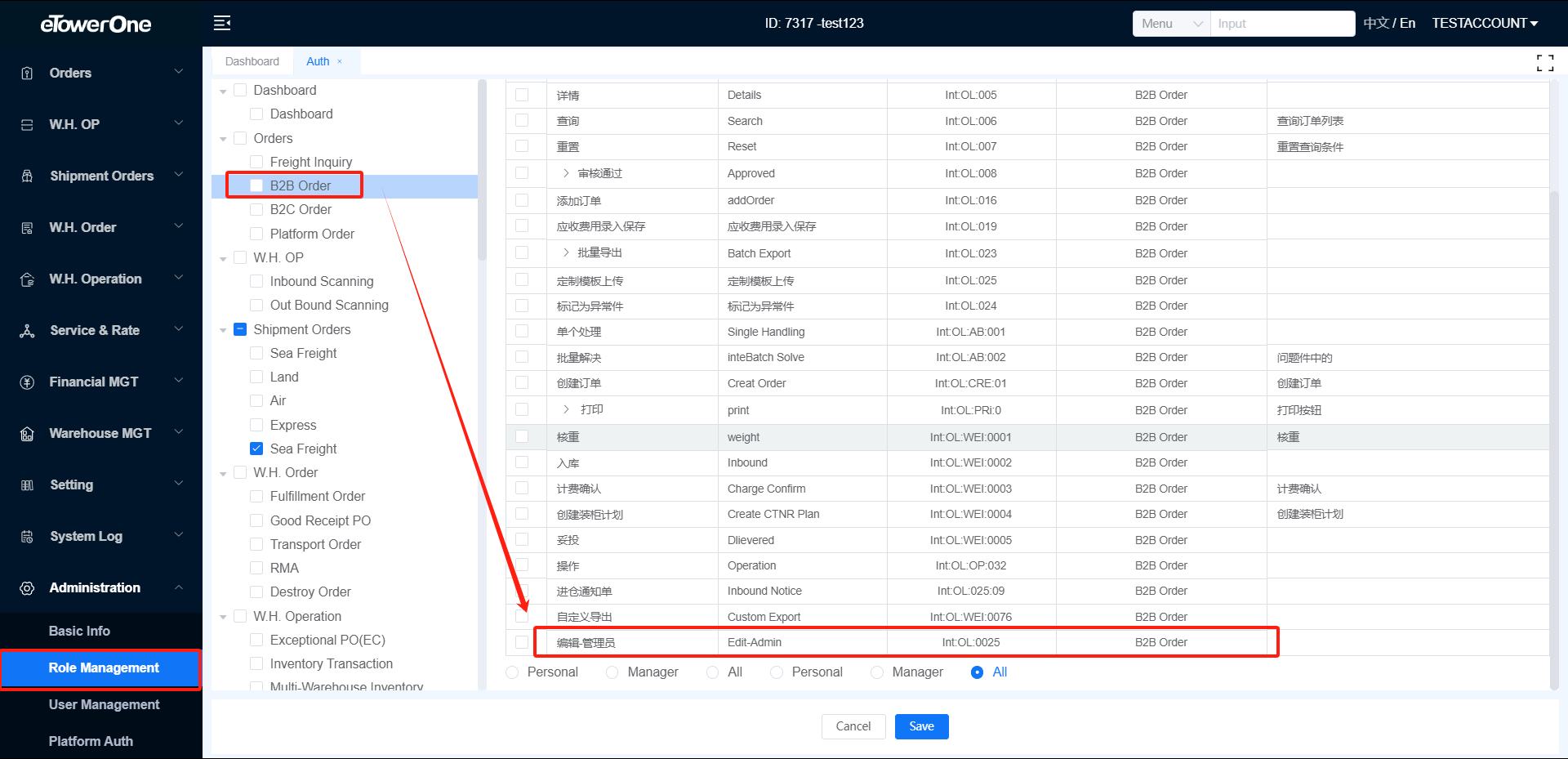Select the first Manager radio button
Viewport: 1568px width, 759px height.
pos(612,672)
